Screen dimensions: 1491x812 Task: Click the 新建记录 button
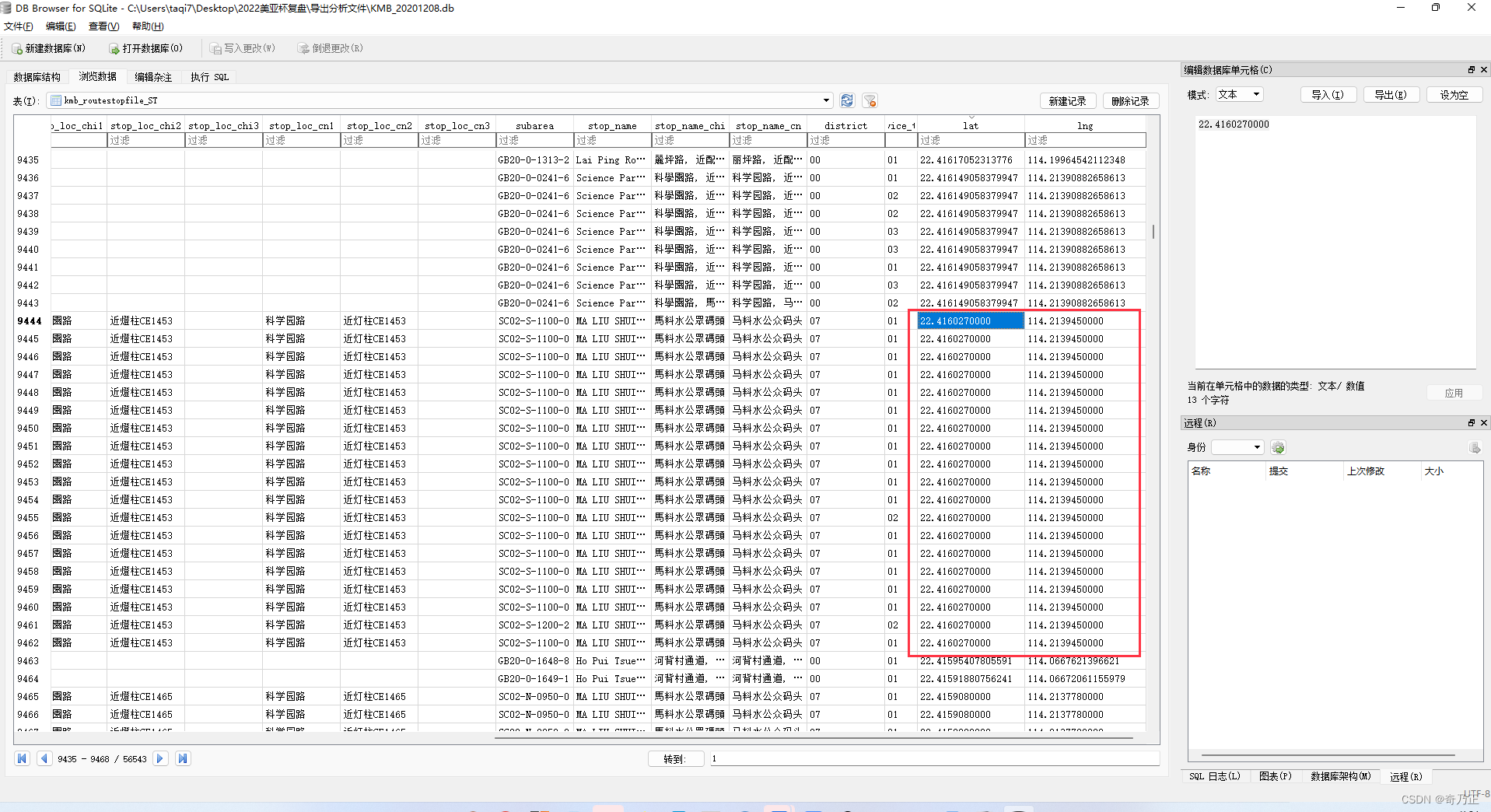(x=1068, y=101)
